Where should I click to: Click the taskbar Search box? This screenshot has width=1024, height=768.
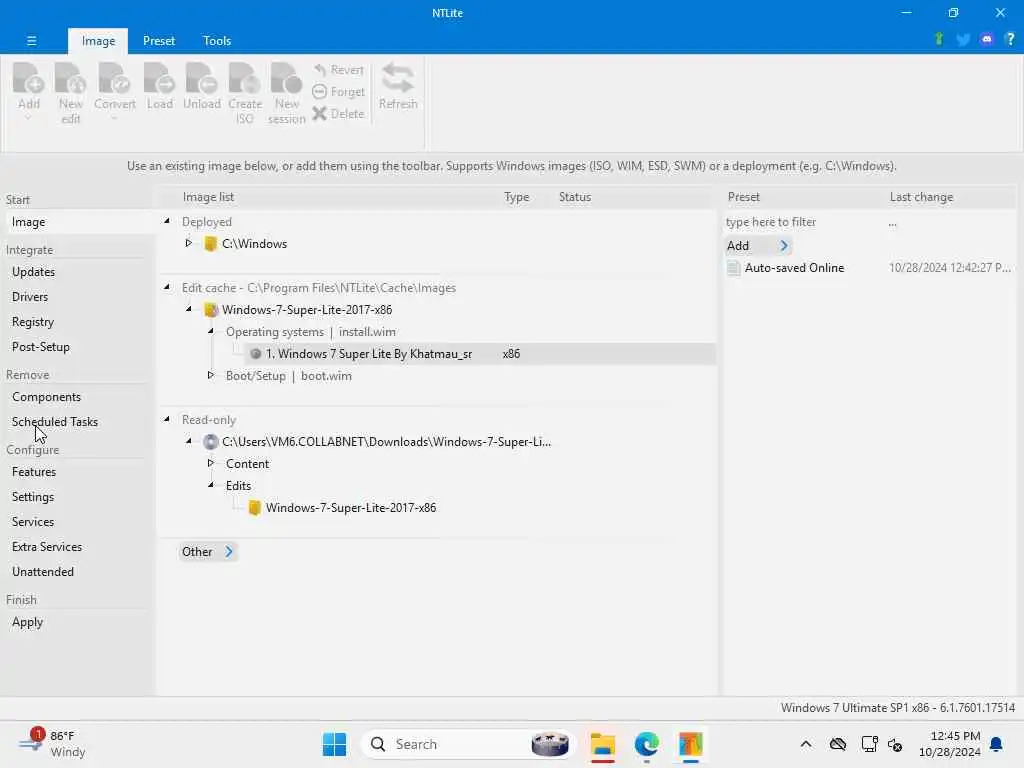click(468, 744)
